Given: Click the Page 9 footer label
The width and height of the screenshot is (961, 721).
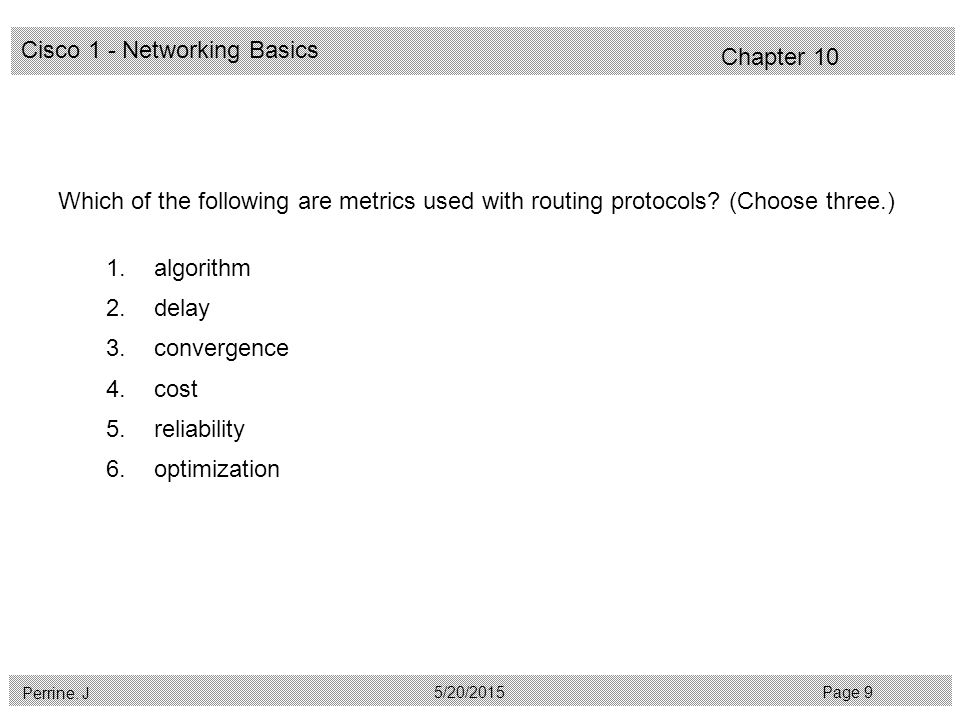Looking at the screenshot, I should [x=848, y=693].
